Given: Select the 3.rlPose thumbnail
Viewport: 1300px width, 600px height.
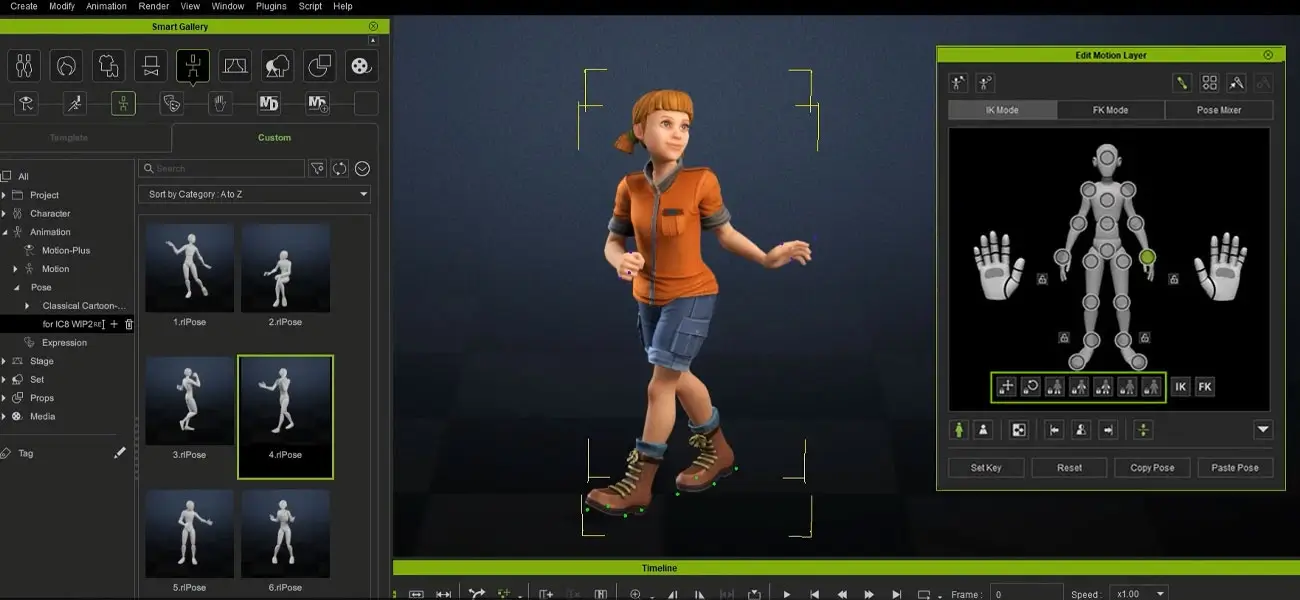Looking at the screenshot, I should (189, 400).
